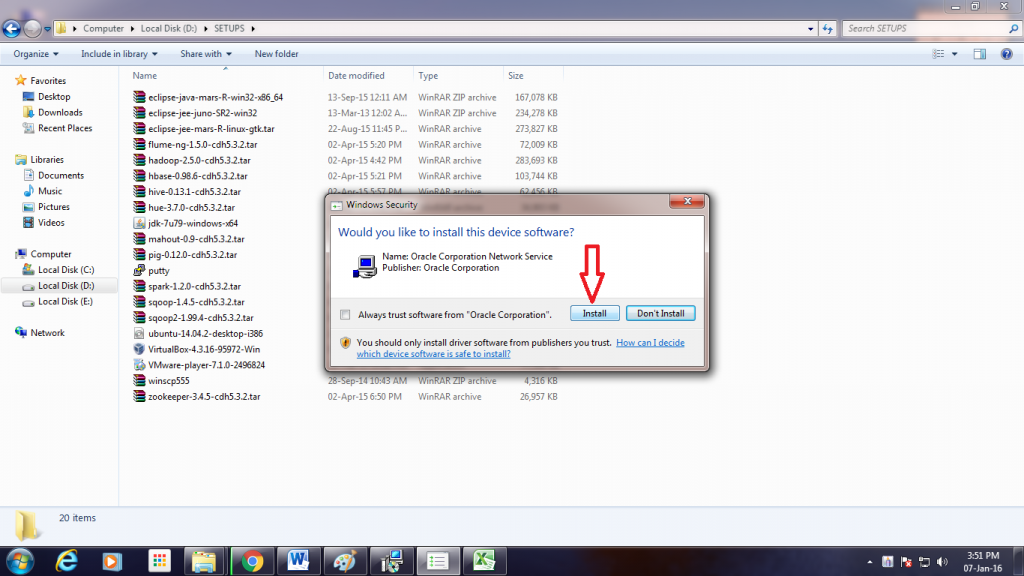Click Don't Install in the security dialog
The height and width of the screenshot is (576, 1024).
(660, 313)
